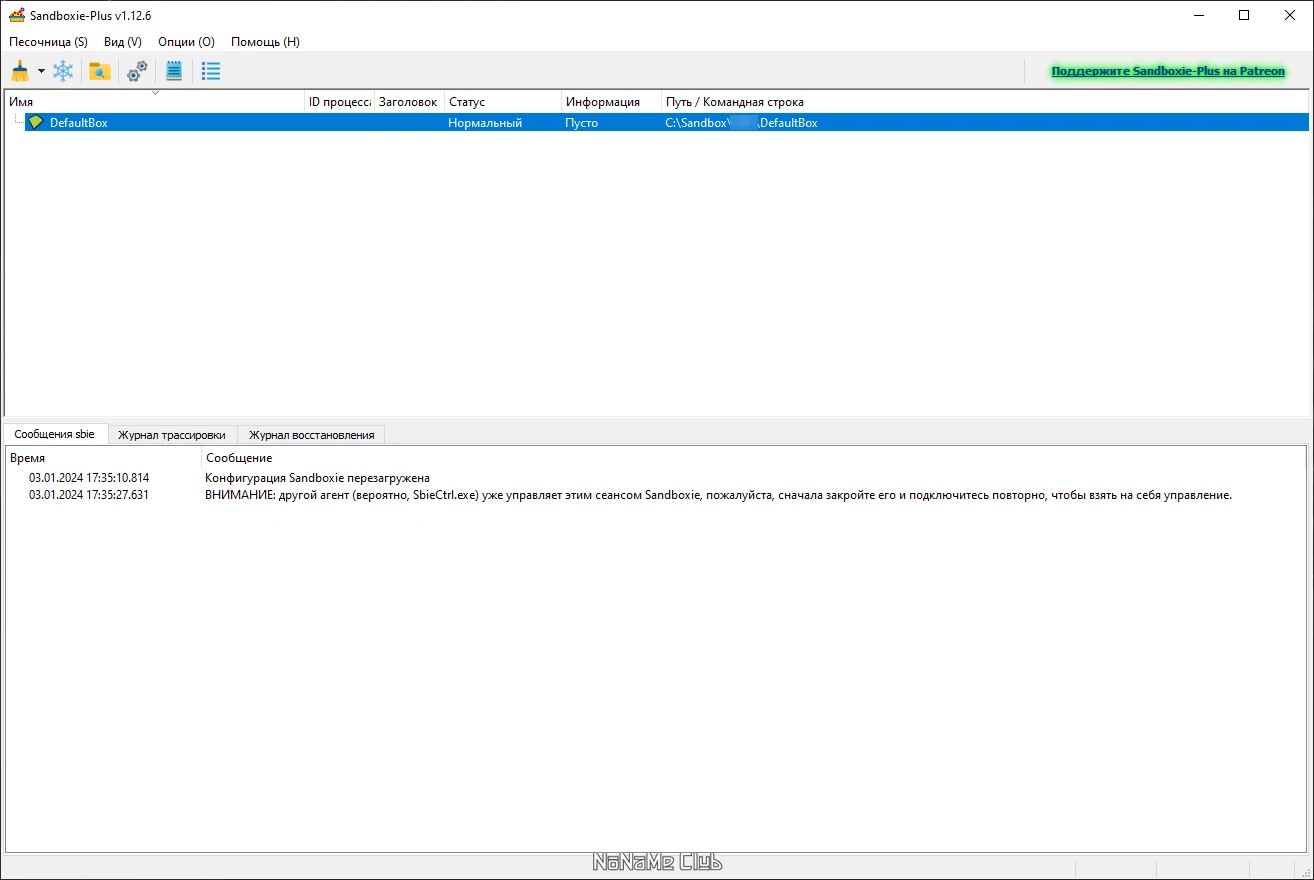Select the 17:35:10.814 log timestamp
This screenshot has height=880, width=1314.
[x=89, y=478]
